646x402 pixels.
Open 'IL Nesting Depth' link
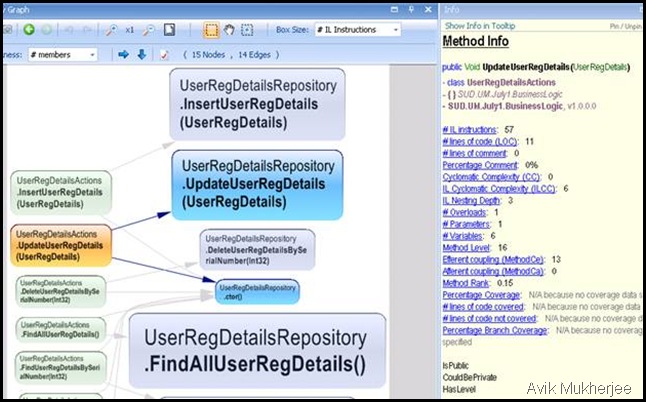tap(471, 201)
